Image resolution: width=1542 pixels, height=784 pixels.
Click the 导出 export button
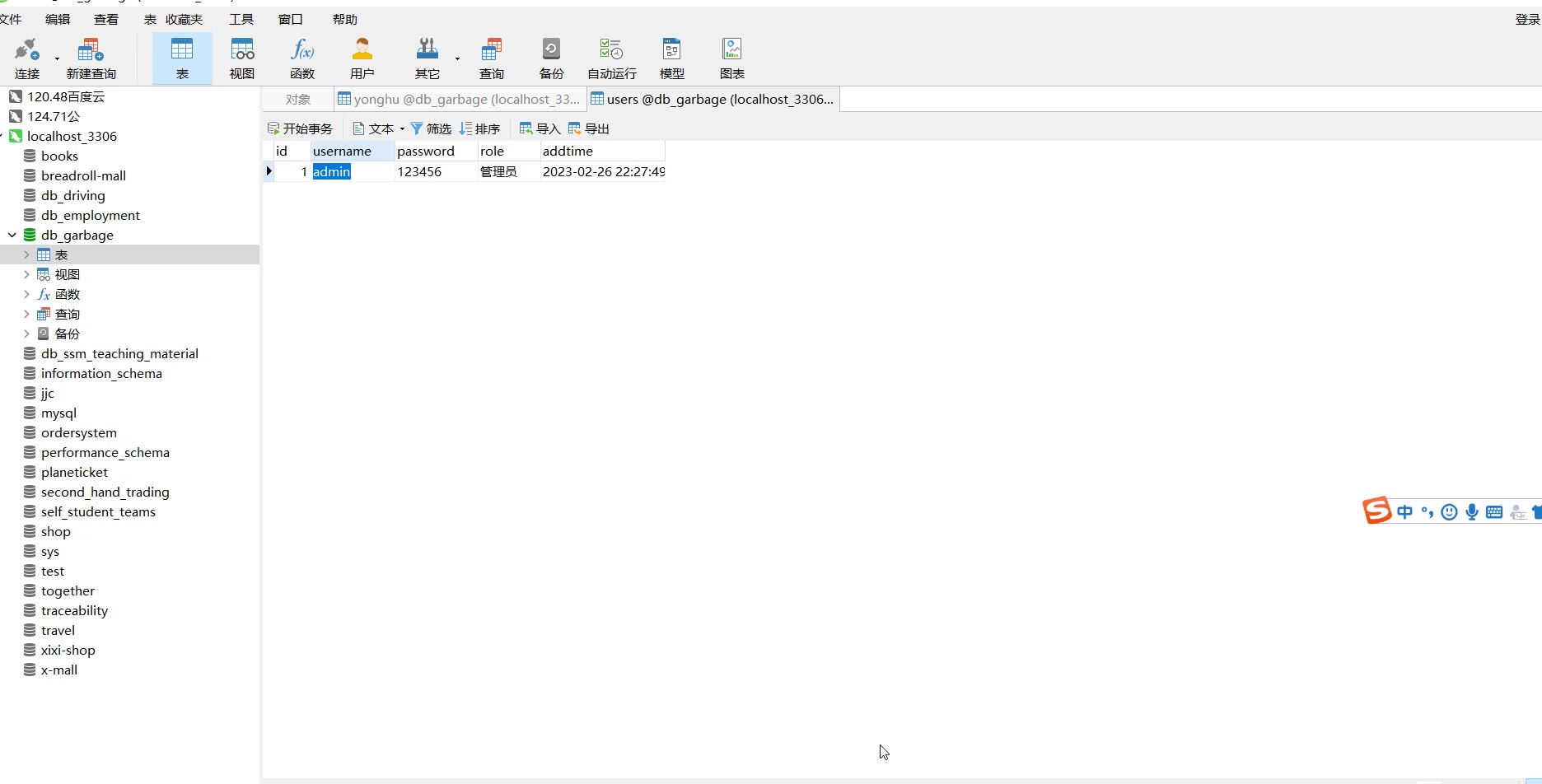tap(589, 129)
